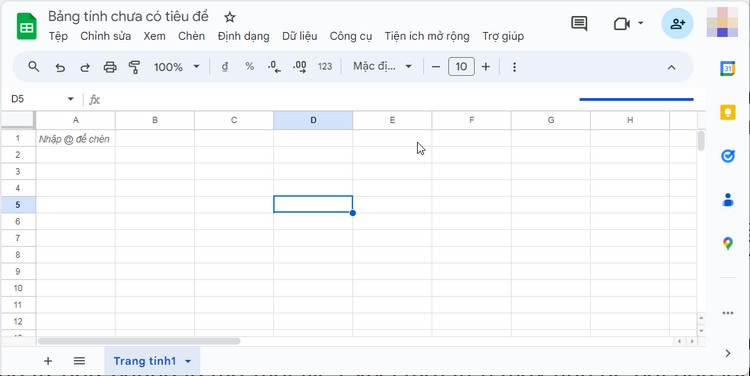Search the menus with the magnifier icon
750x376 pixels.
(x=33, y=67)
